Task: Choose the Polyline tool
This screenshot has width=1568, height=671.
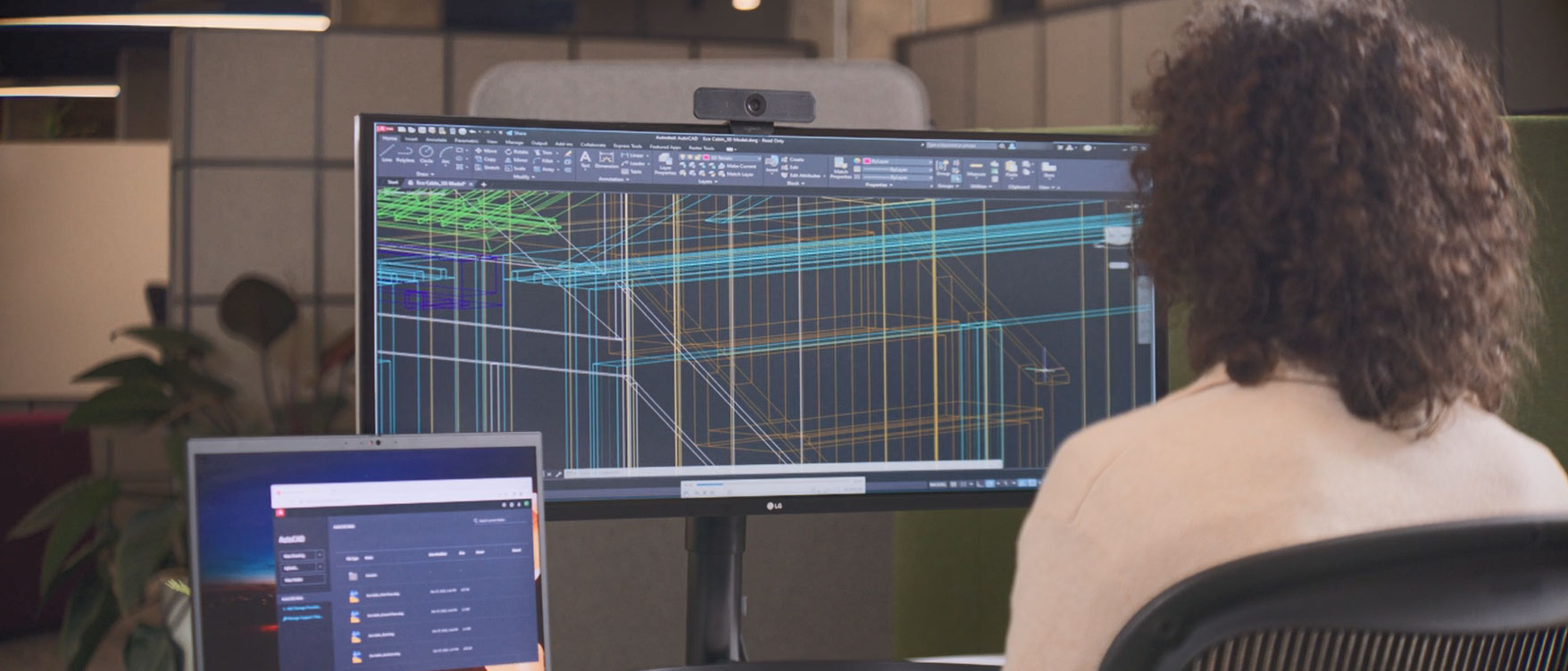Action: tap(405, 153)
